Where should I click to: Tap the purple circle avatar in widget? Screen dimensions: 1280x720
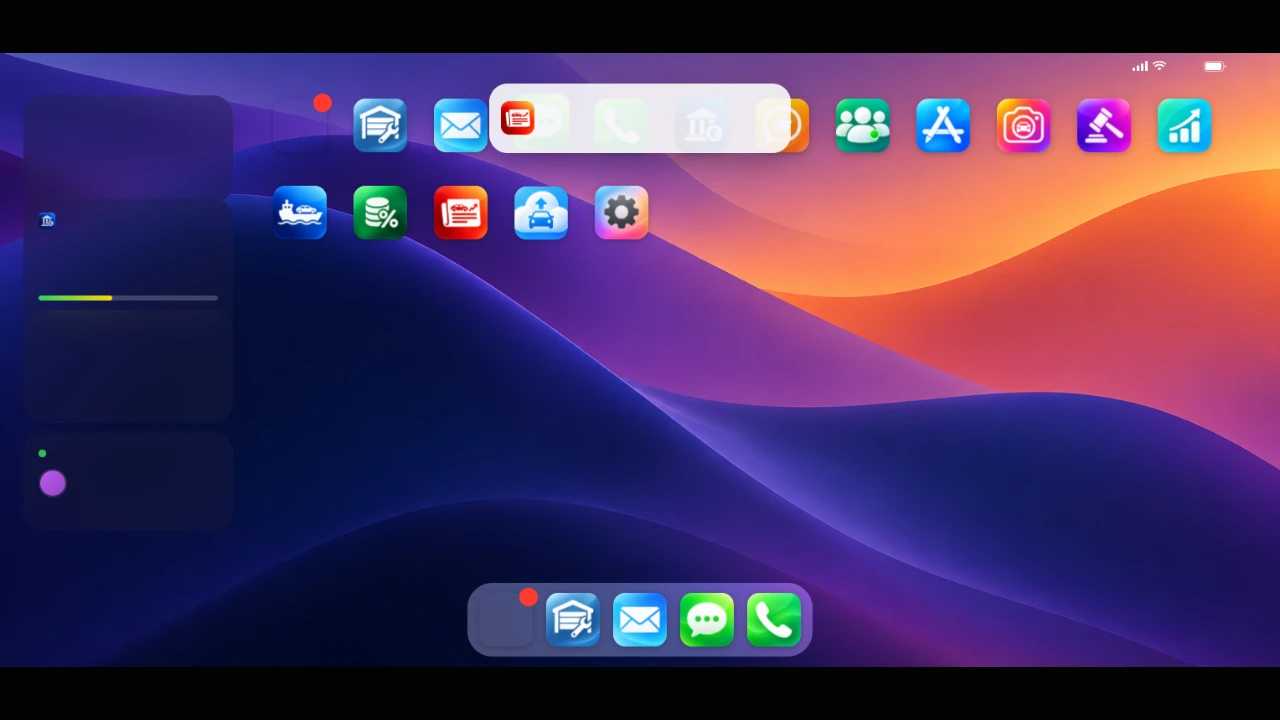point(53,484)
